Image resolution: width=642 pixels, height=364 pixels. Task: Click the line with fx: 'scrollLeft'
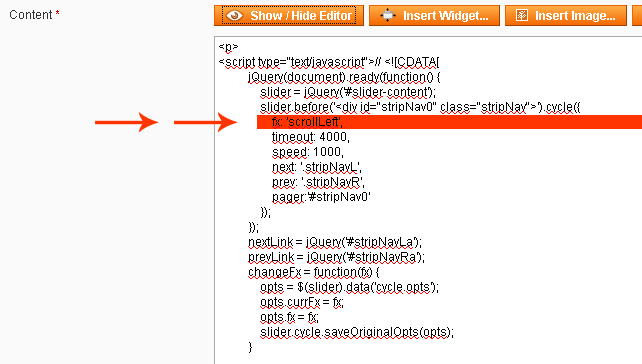[307, 122]
